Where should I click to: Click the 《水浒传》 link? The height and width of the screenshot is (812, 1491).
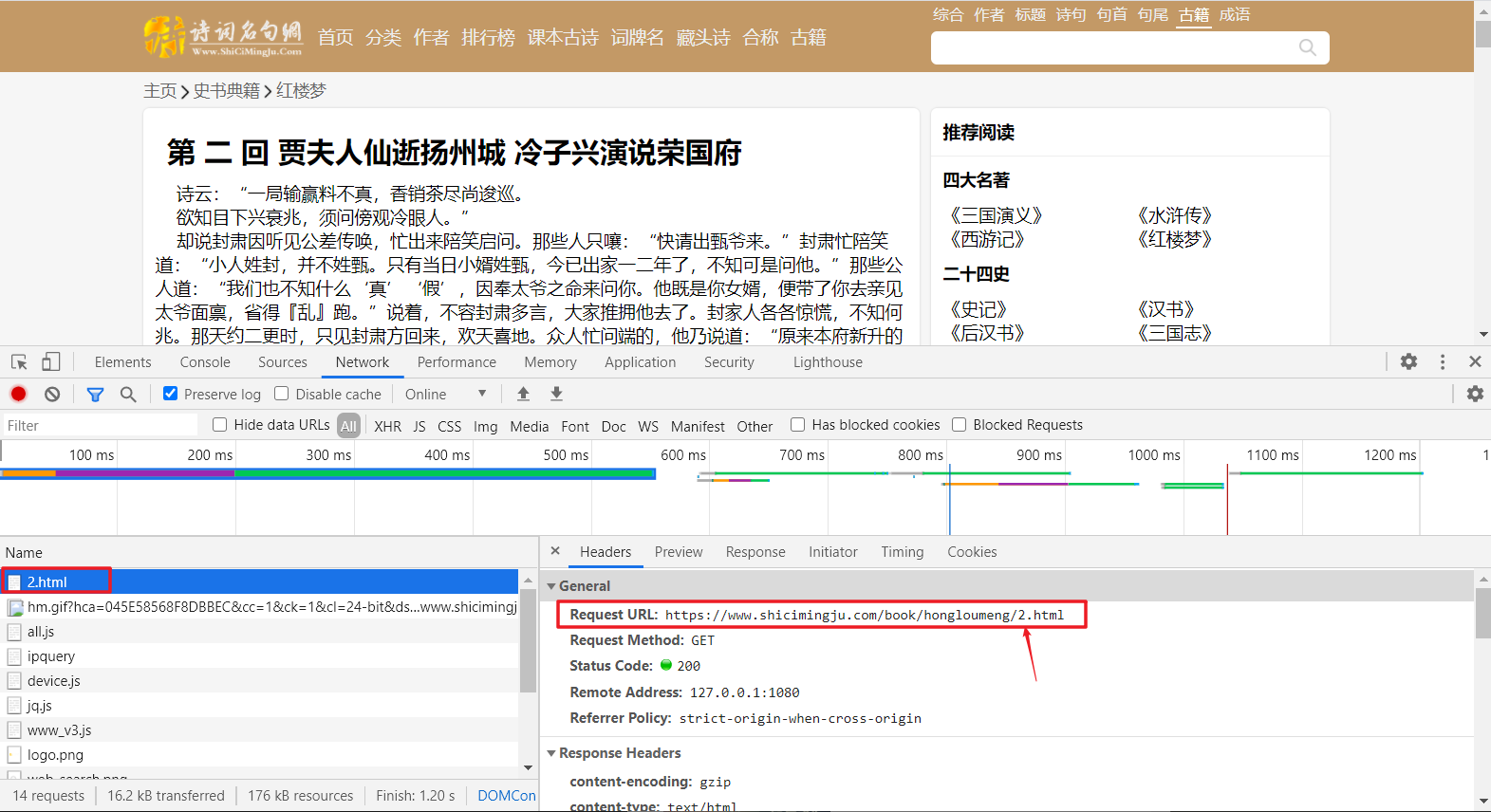coord(1174,215)
